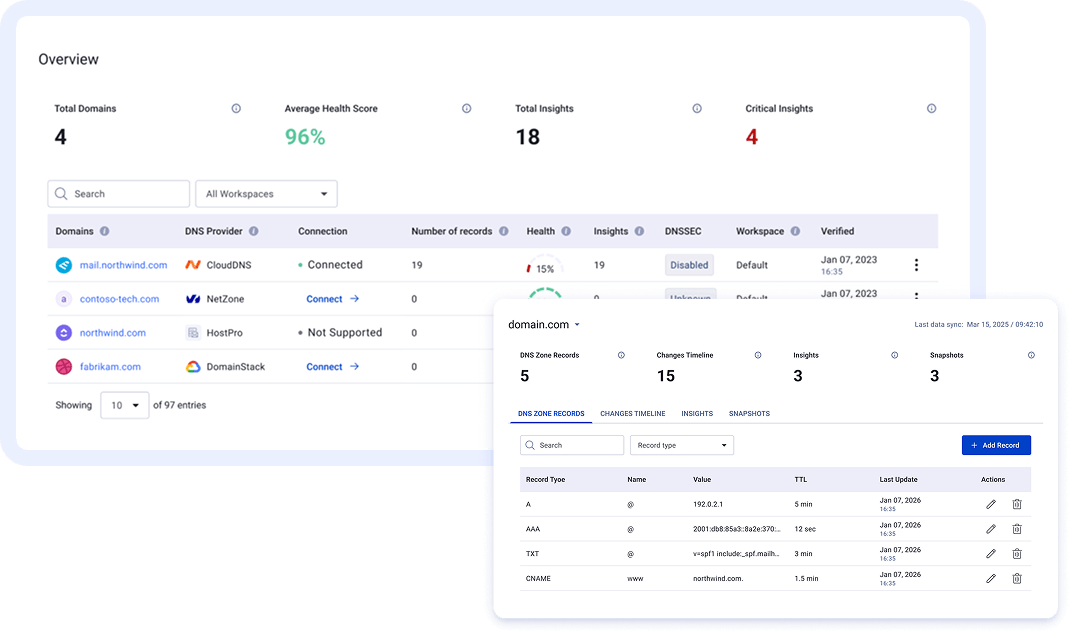Open the contoso-tech.com domain link

pyautogui.click(x=119, y=299)
